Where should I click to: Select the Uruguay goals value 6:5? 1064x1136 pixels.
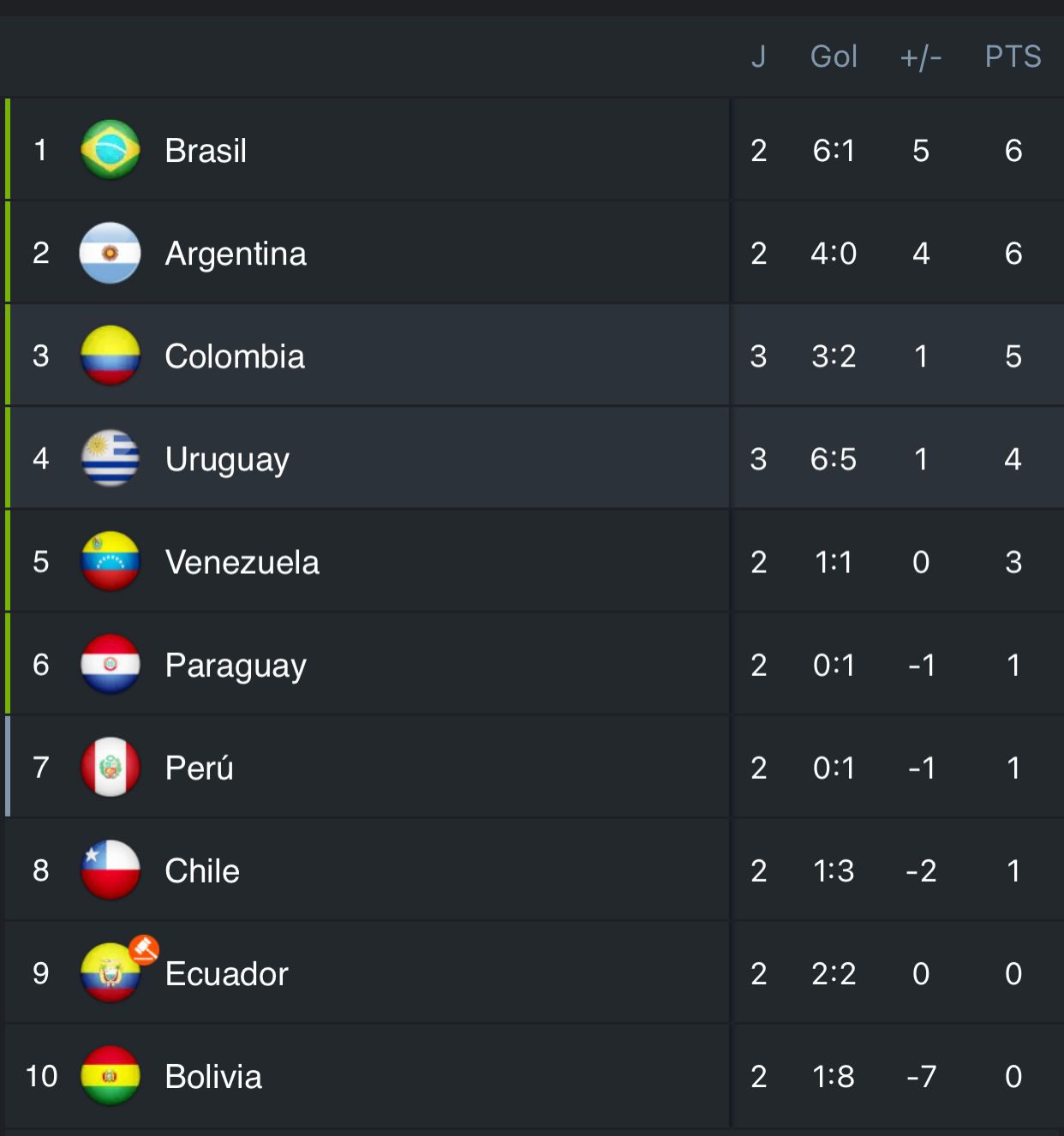(834, 459)
